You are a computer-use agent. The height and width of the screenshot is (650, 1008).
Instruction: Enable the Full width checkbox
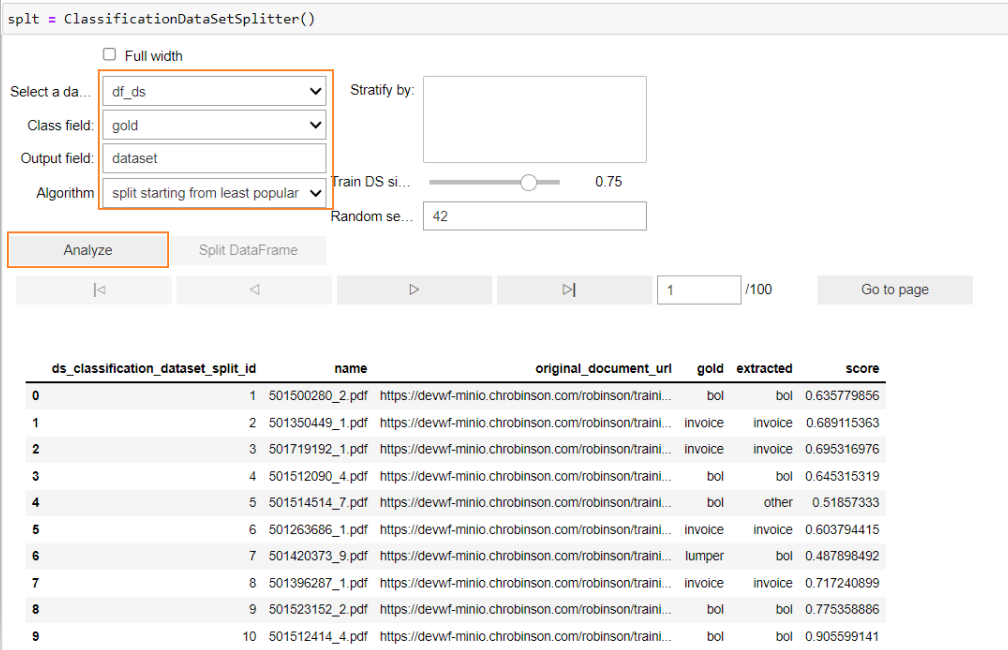pyautogui.click(x=109, y=55)
